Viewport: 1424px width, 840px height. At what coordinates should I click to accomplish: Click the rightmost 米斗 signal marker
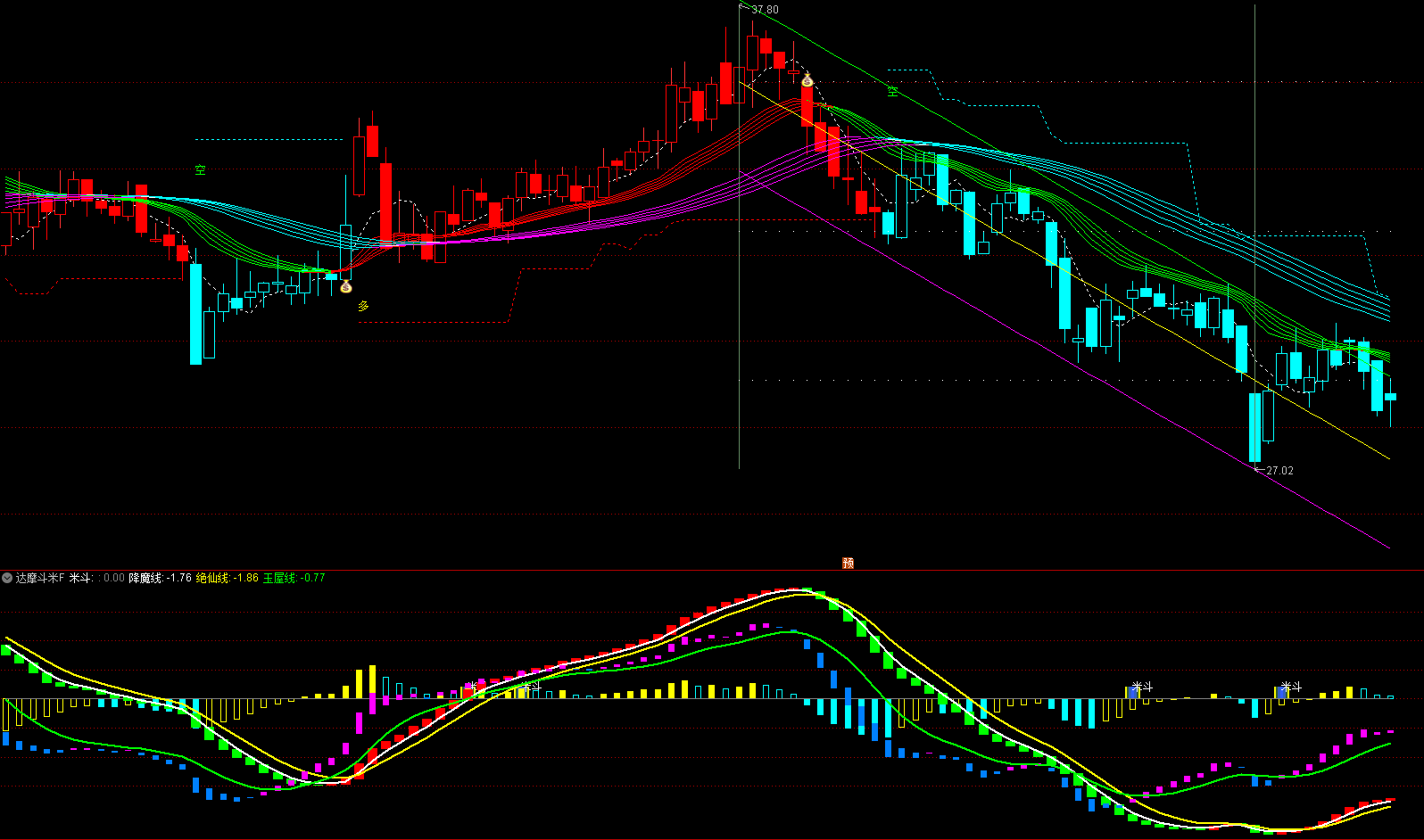click(x=1290, y=688)
